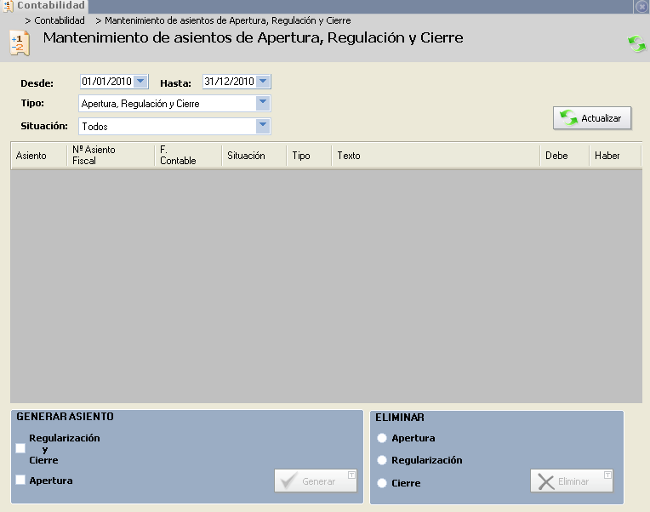Check the Apertura checkbox under Generar Asiento
The image size is (650, 512).
[20, 480]
